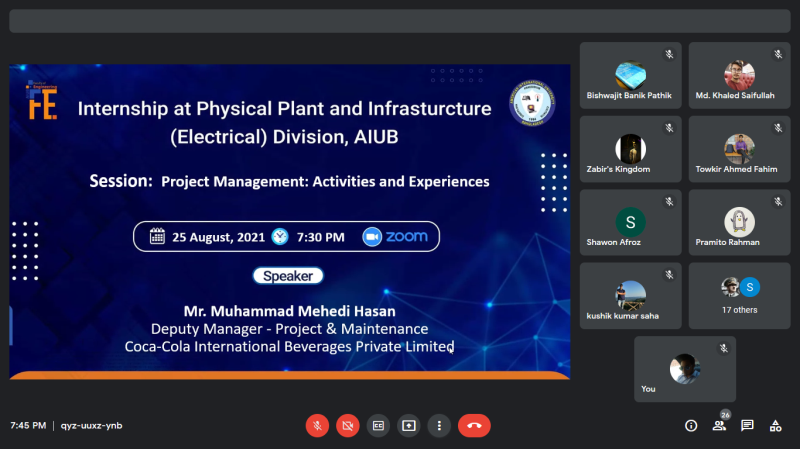Open the Activities panel
The image size is (800, 449).
tap(775, 425)
